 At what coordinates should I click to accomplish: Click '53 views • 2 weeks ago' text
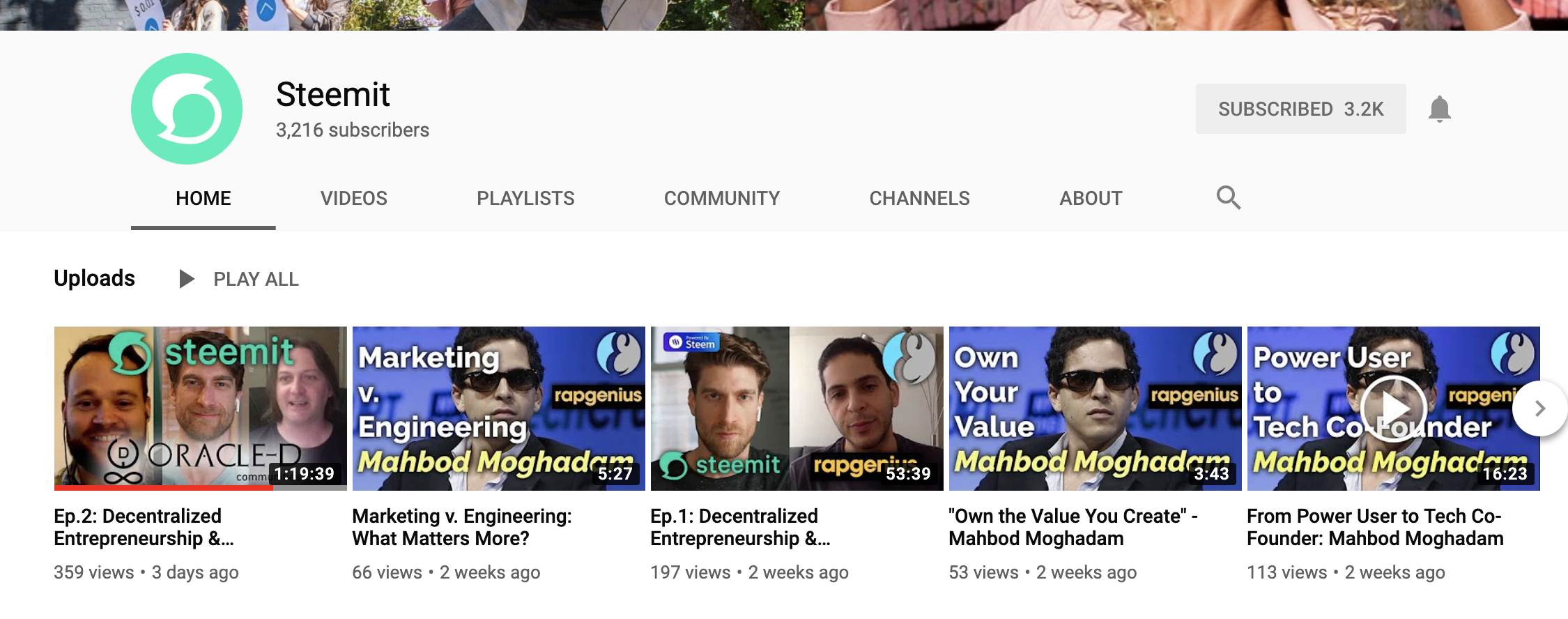tap(1043, 572)
